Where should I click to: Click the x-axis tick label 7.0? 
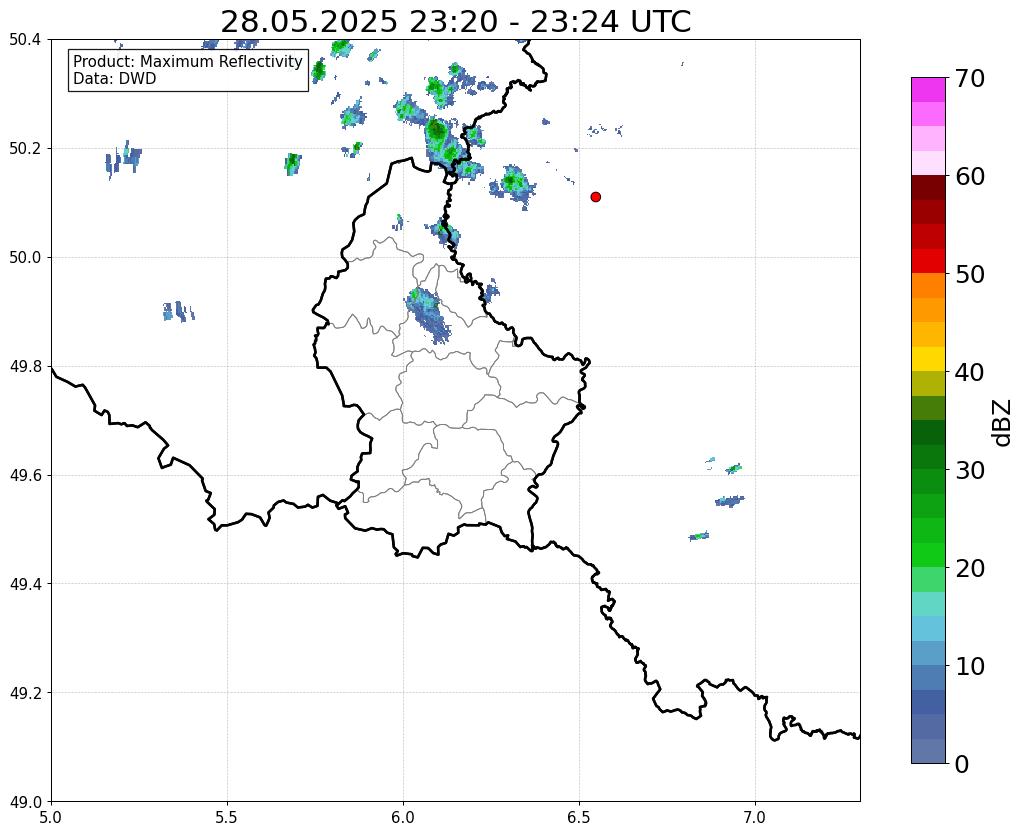click(755, 817)
